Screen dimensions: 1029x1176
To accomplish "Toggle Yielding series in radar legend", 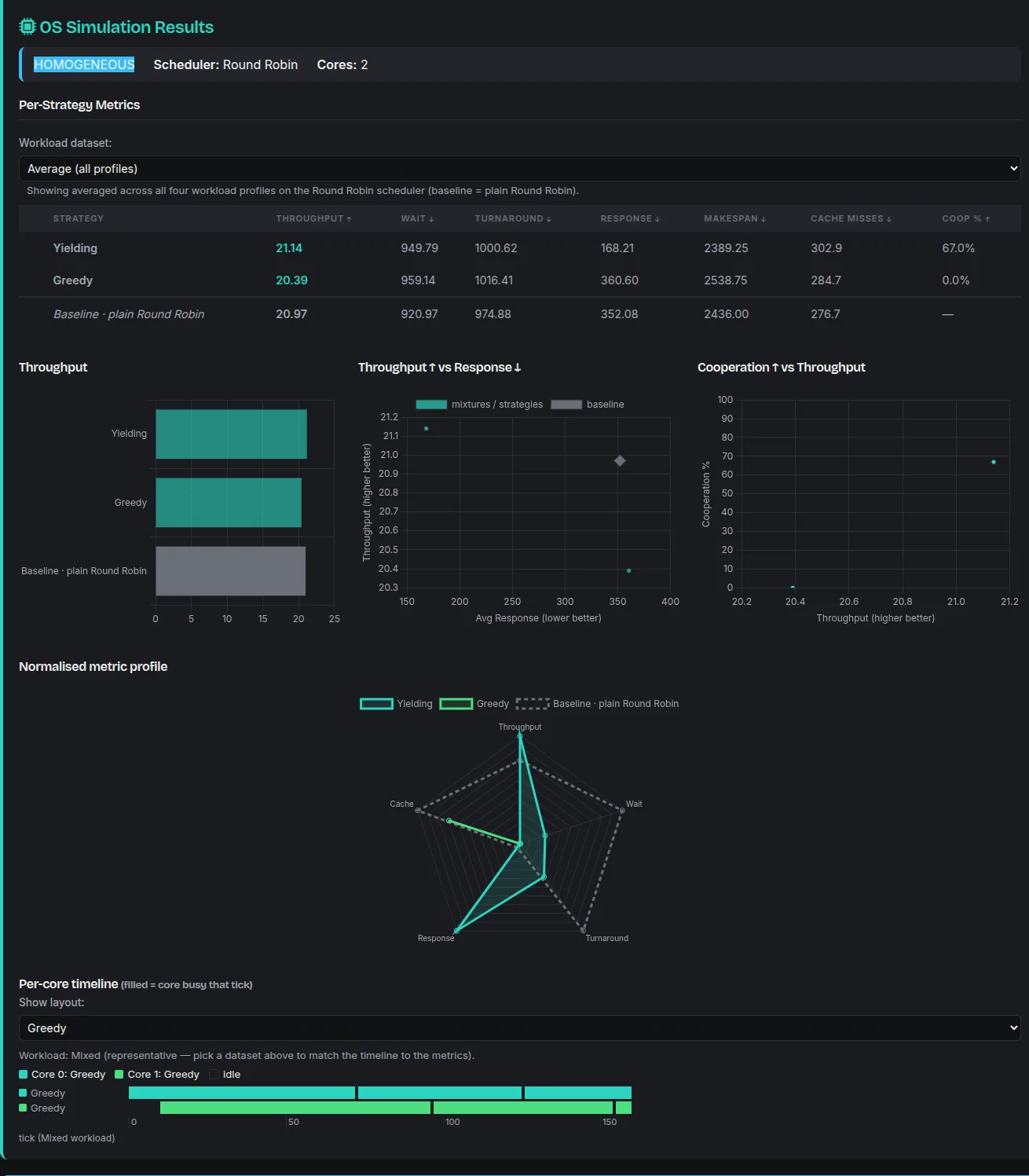I will [396, 704].
